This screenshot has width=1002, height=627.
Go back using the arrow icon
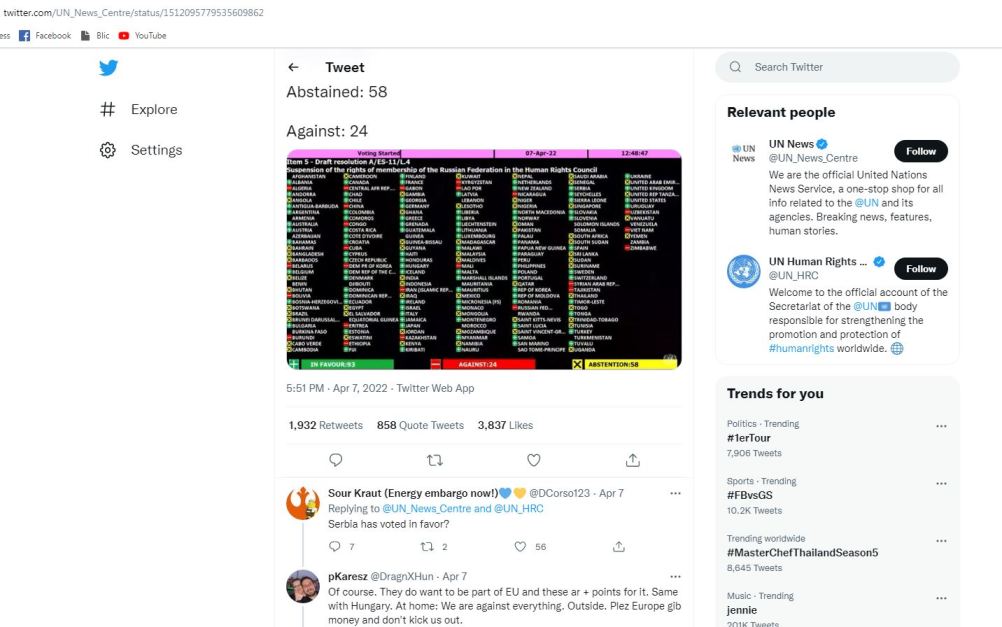tap(293, 67)
